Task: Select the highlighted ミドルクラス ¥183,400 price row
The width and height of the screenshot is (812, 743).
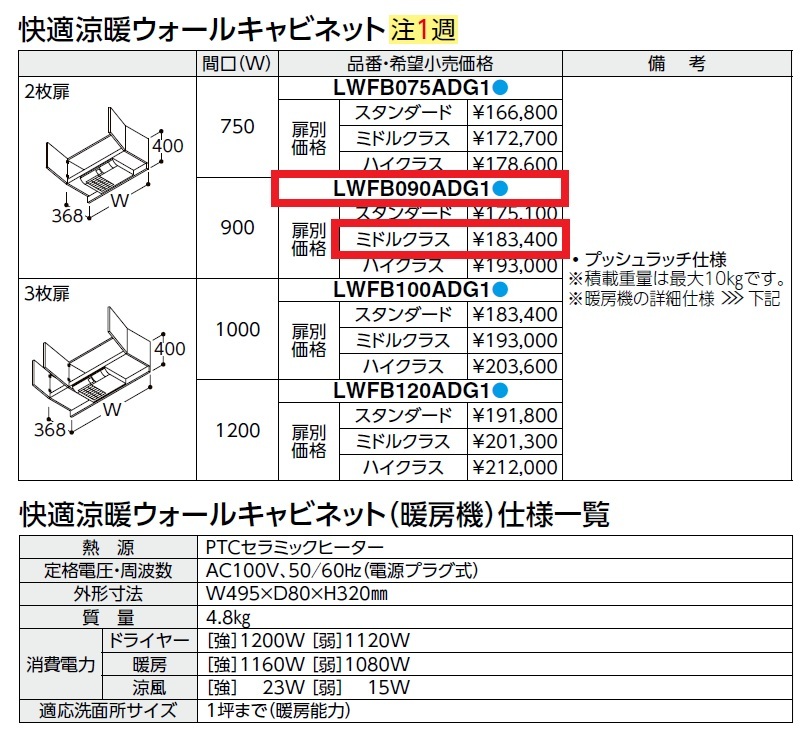Action: click(450, 241)
